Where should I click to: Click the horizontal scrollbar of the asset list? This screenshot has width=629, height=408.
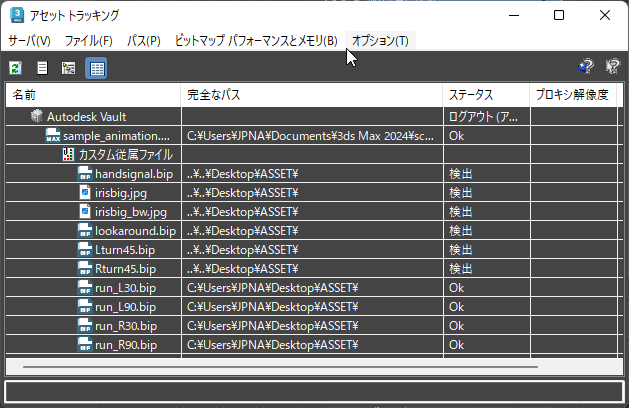point(280,367)
